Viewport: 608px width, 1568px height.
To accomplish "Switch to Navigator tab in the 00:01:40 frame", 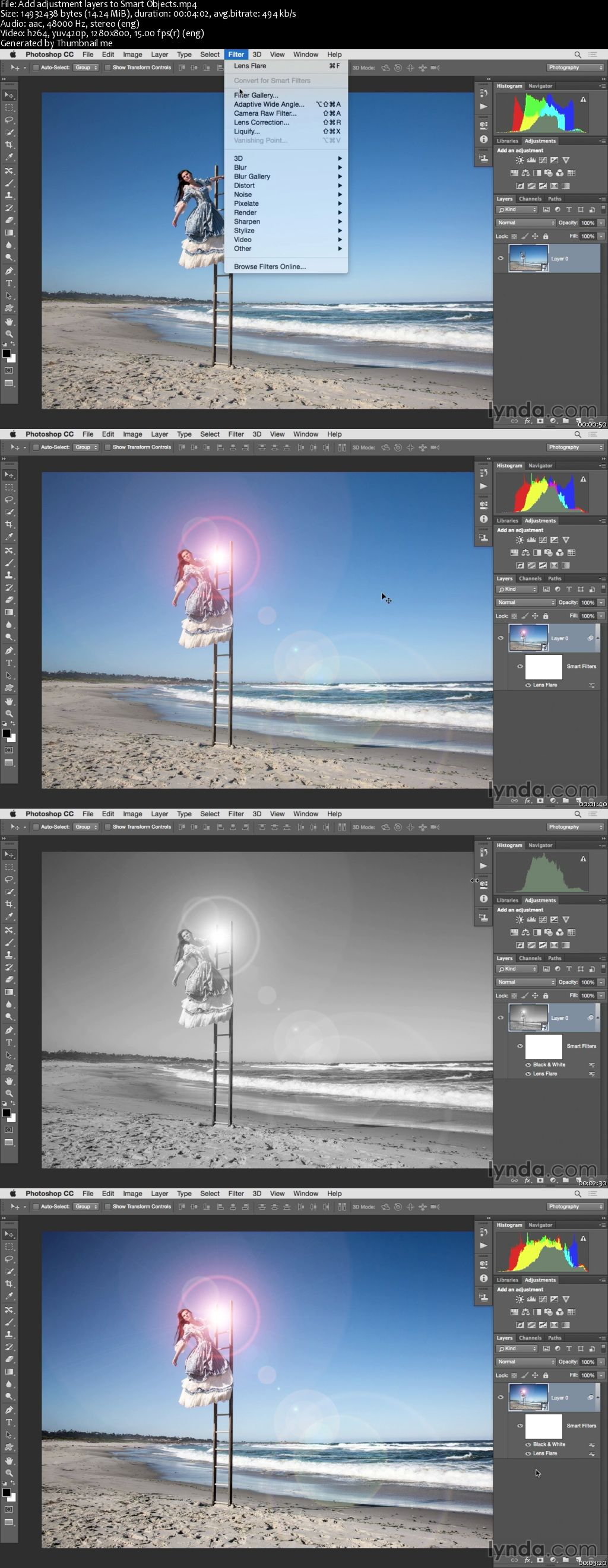I will 540,466.
